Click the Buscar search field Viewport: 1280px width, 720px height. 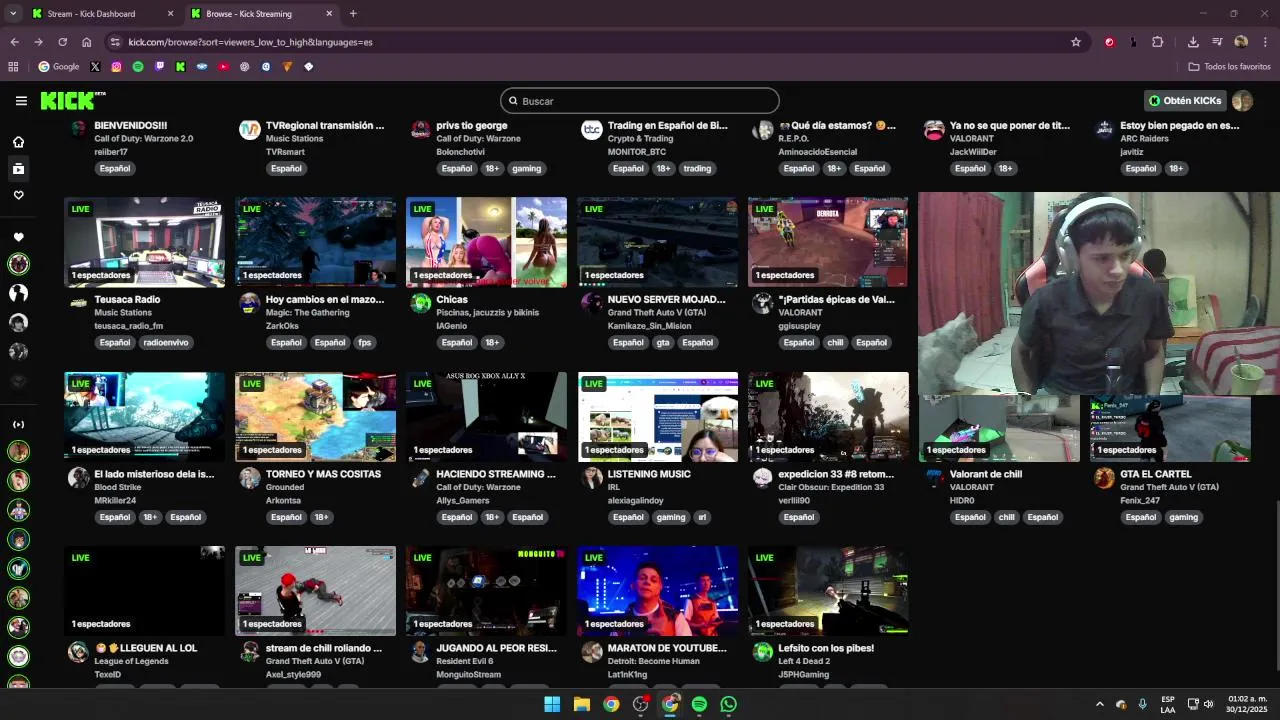pyautogui.click(x=640, y=101)
